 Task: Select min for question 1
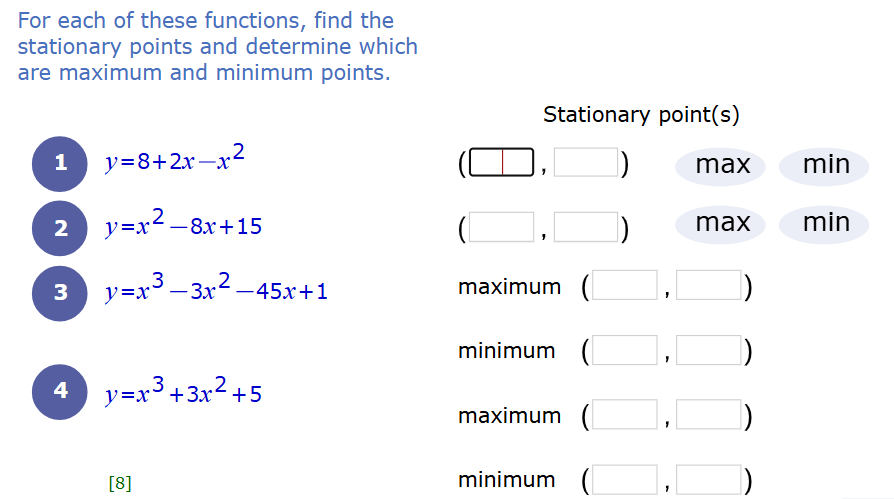point(824,166)
